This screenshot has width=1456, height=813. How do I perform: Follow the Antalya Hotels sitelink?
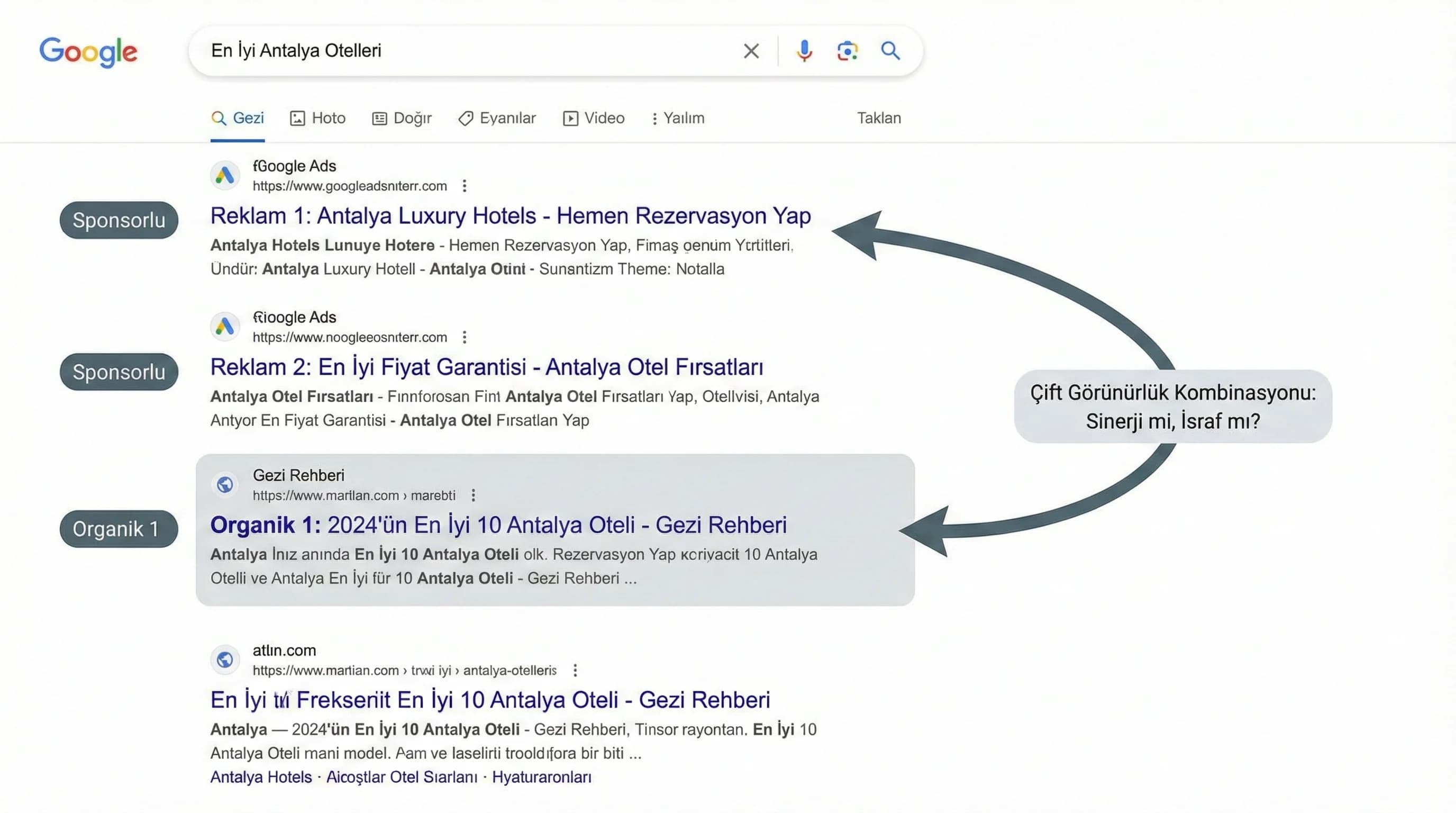click(261, 778)
